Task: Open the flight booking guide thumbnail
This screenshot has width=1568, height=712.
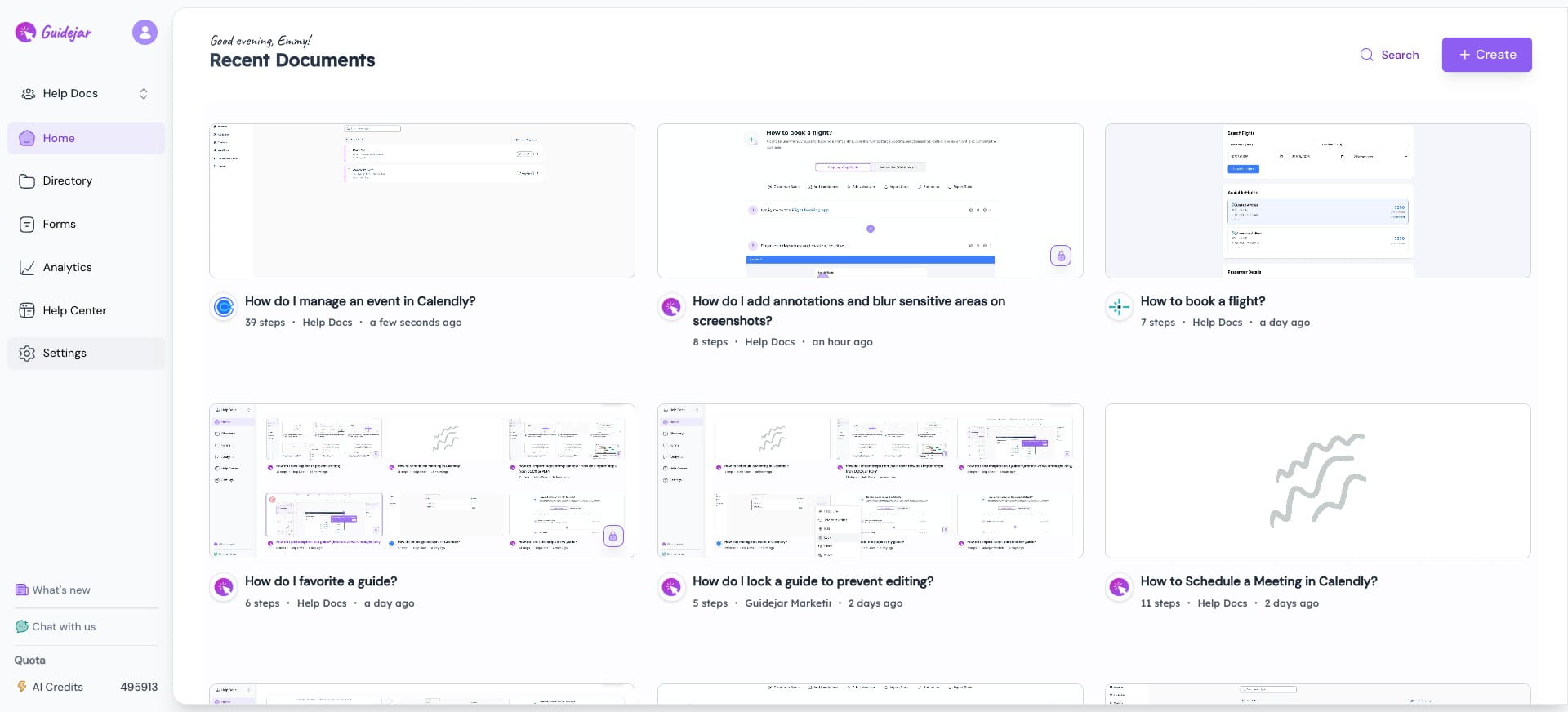Action: 1317,201
